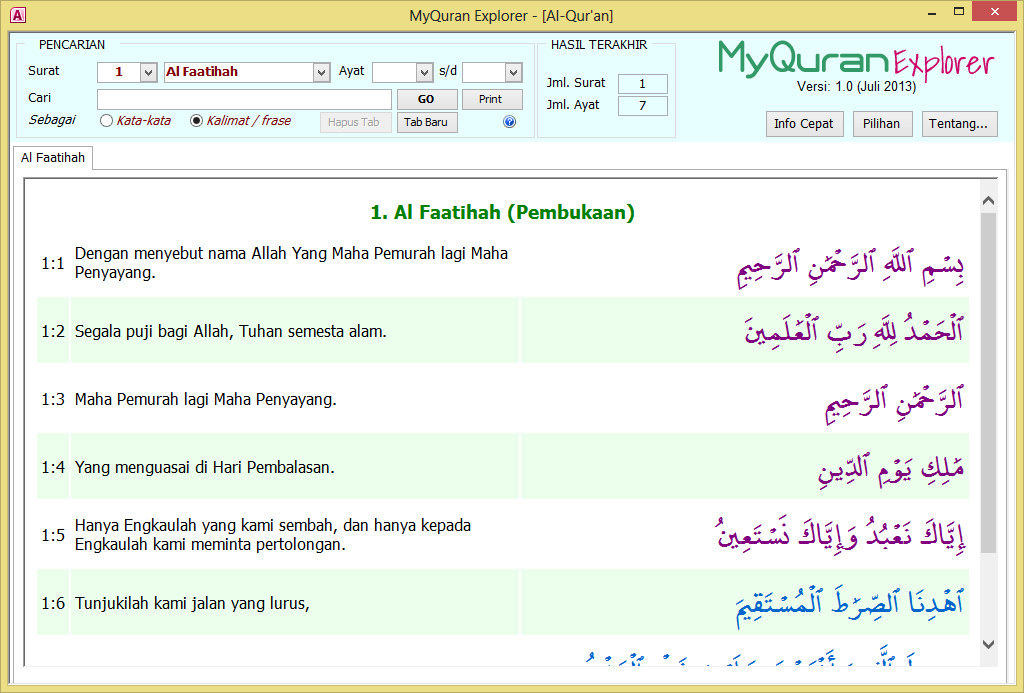Click the blue Arabic text of verse 1:6
Viewport: 1024px width, 693px height.
(850, 606)
